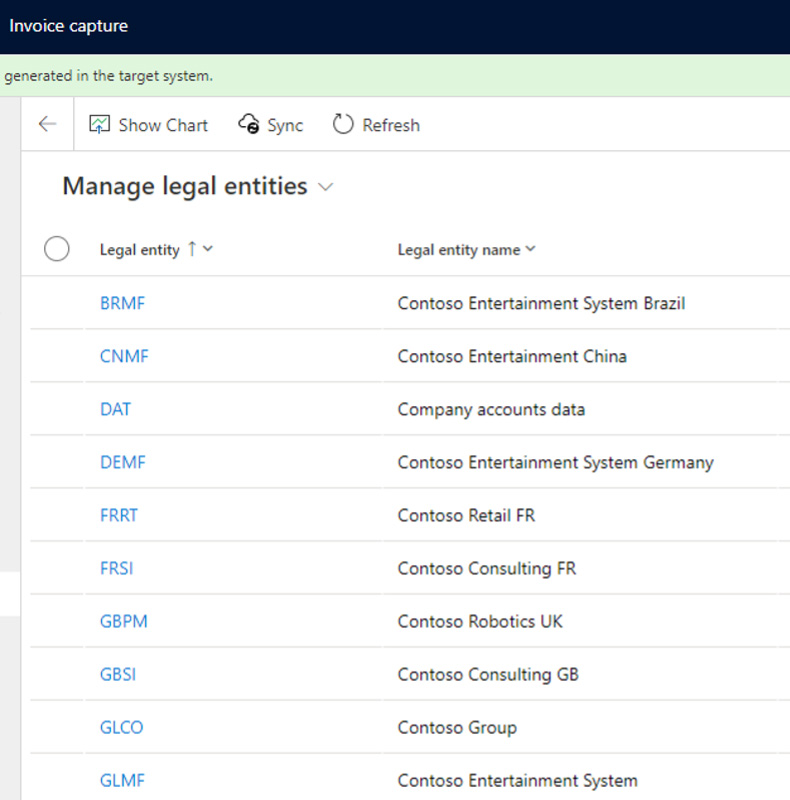Open the FRRT legal entity link
This screenshot has height=800, width=790.
click(119, 515)
